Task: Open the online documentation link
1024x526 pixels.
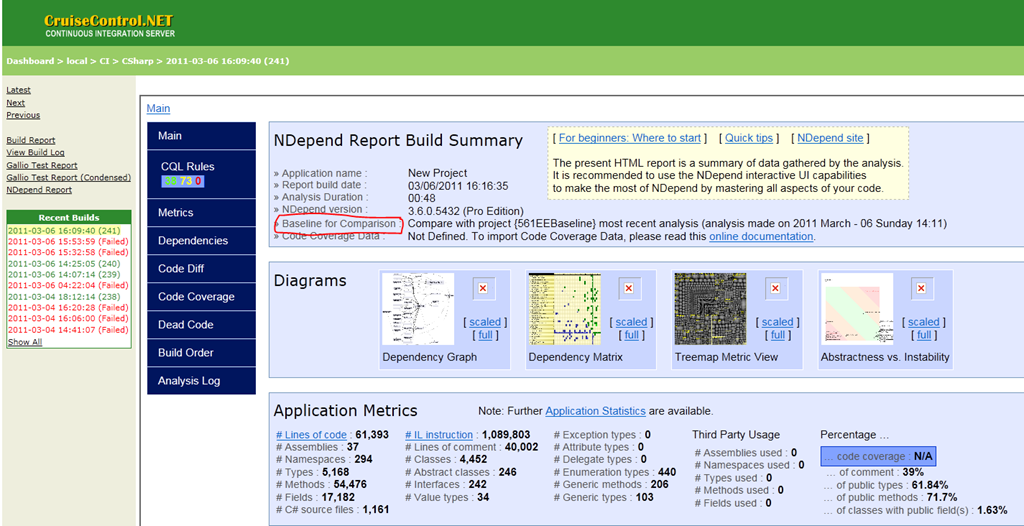Action: tap(761, 237)
